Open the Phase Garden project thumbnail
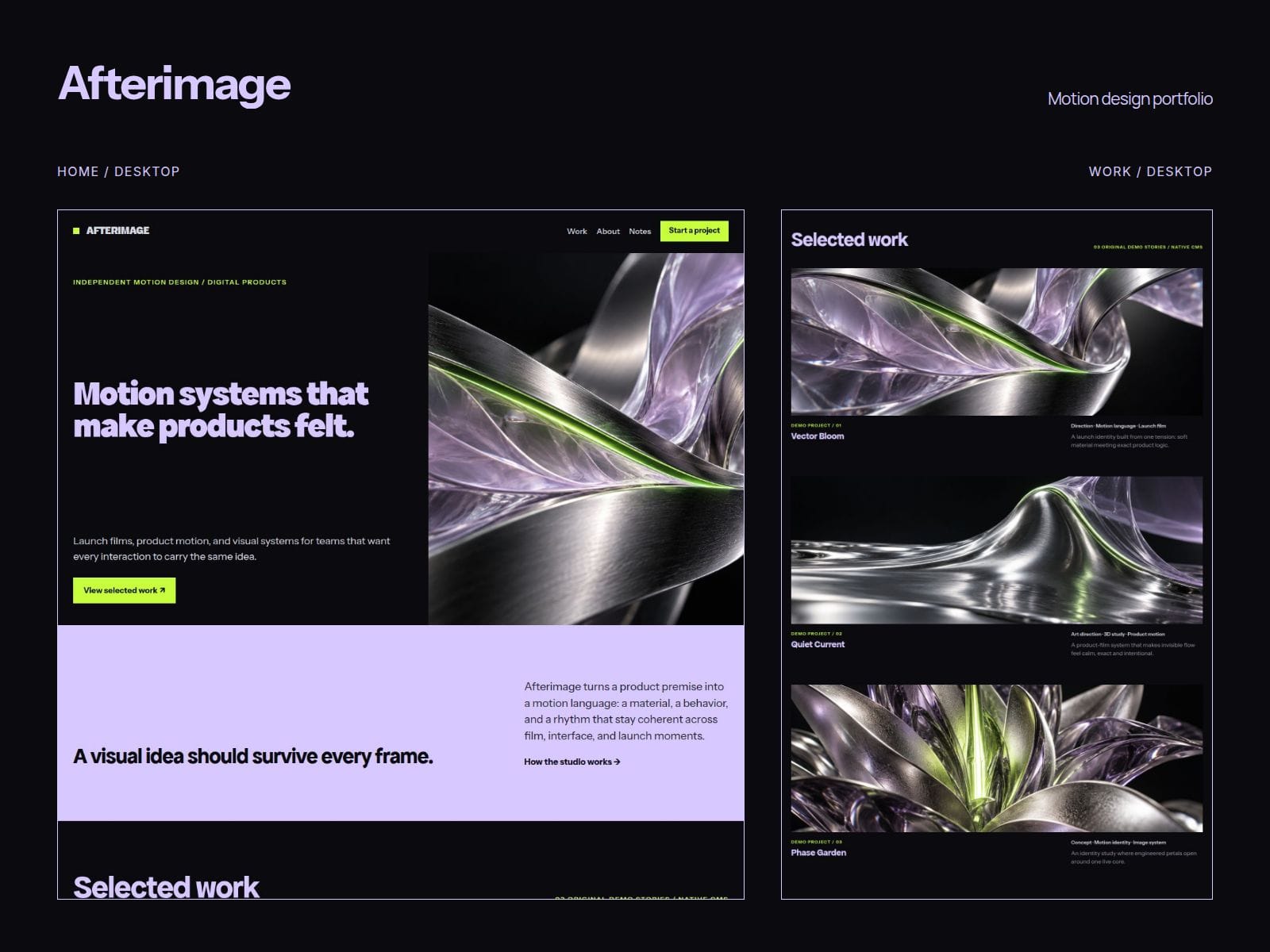This screenshot has height=952, width=1270. point(996,758)
